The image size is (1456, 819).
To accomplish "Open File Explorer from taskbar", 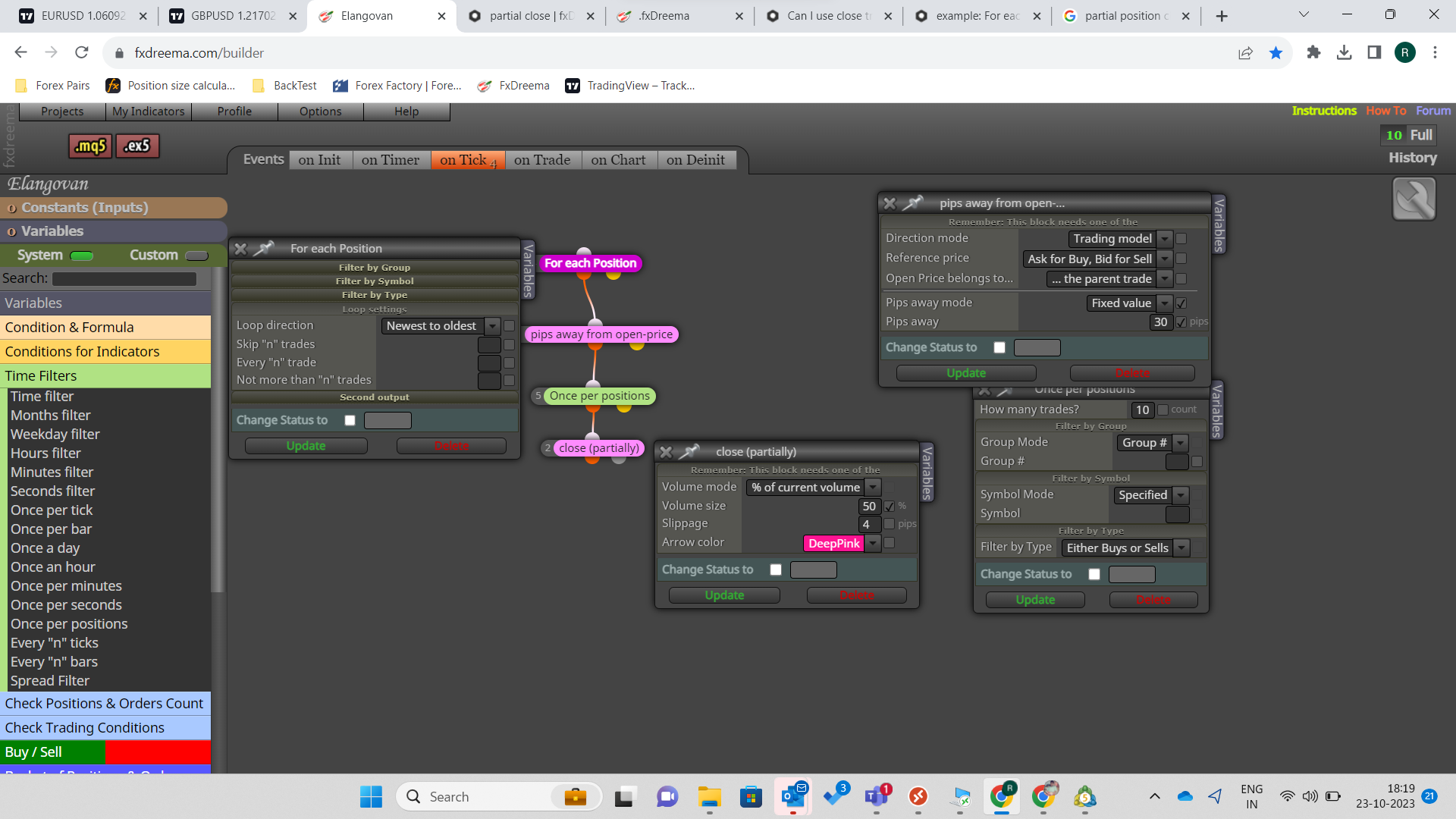I will coord(710,796).
